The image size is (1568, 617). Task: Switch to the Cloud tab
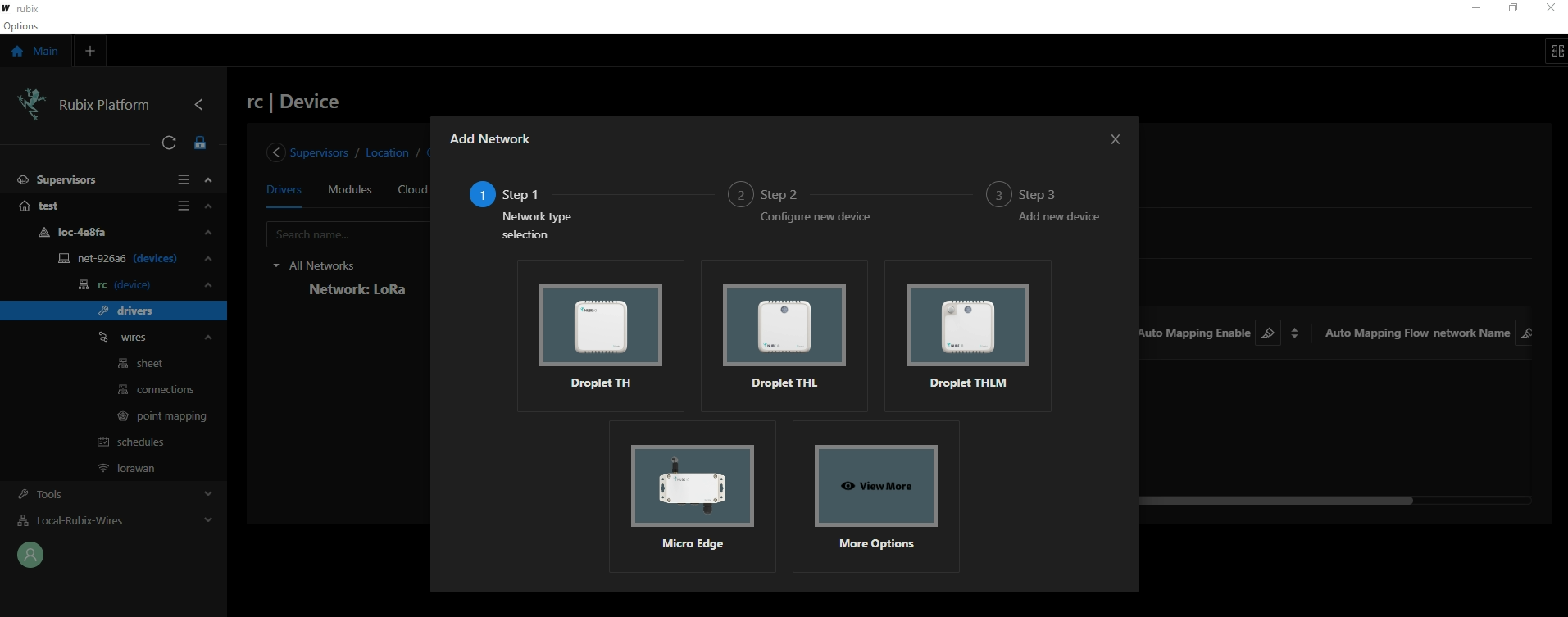[x=412, y=189]
